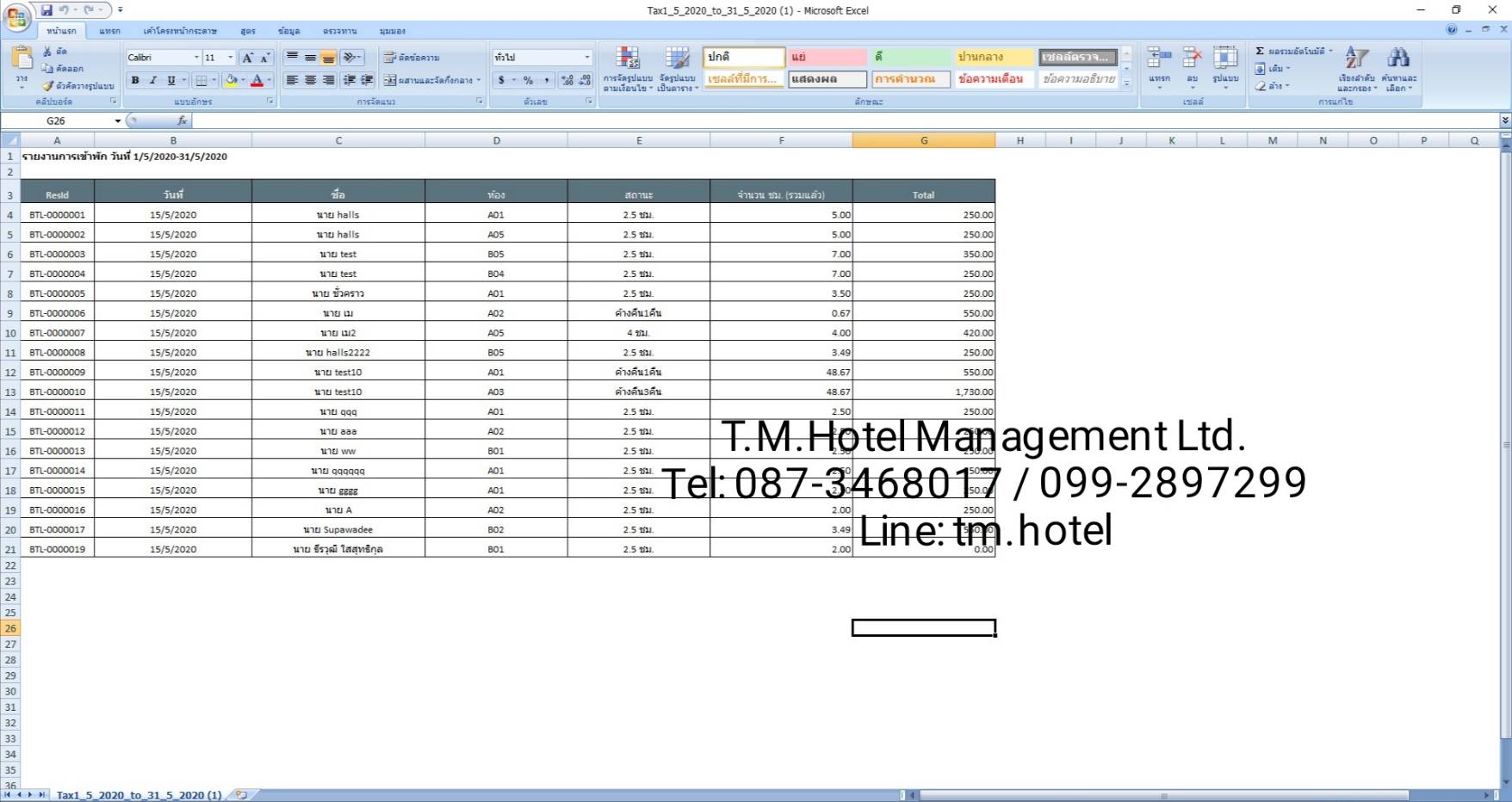Toggle bold formatting
This screenshot has height=802, width=1512.
(x=135, y=80)
